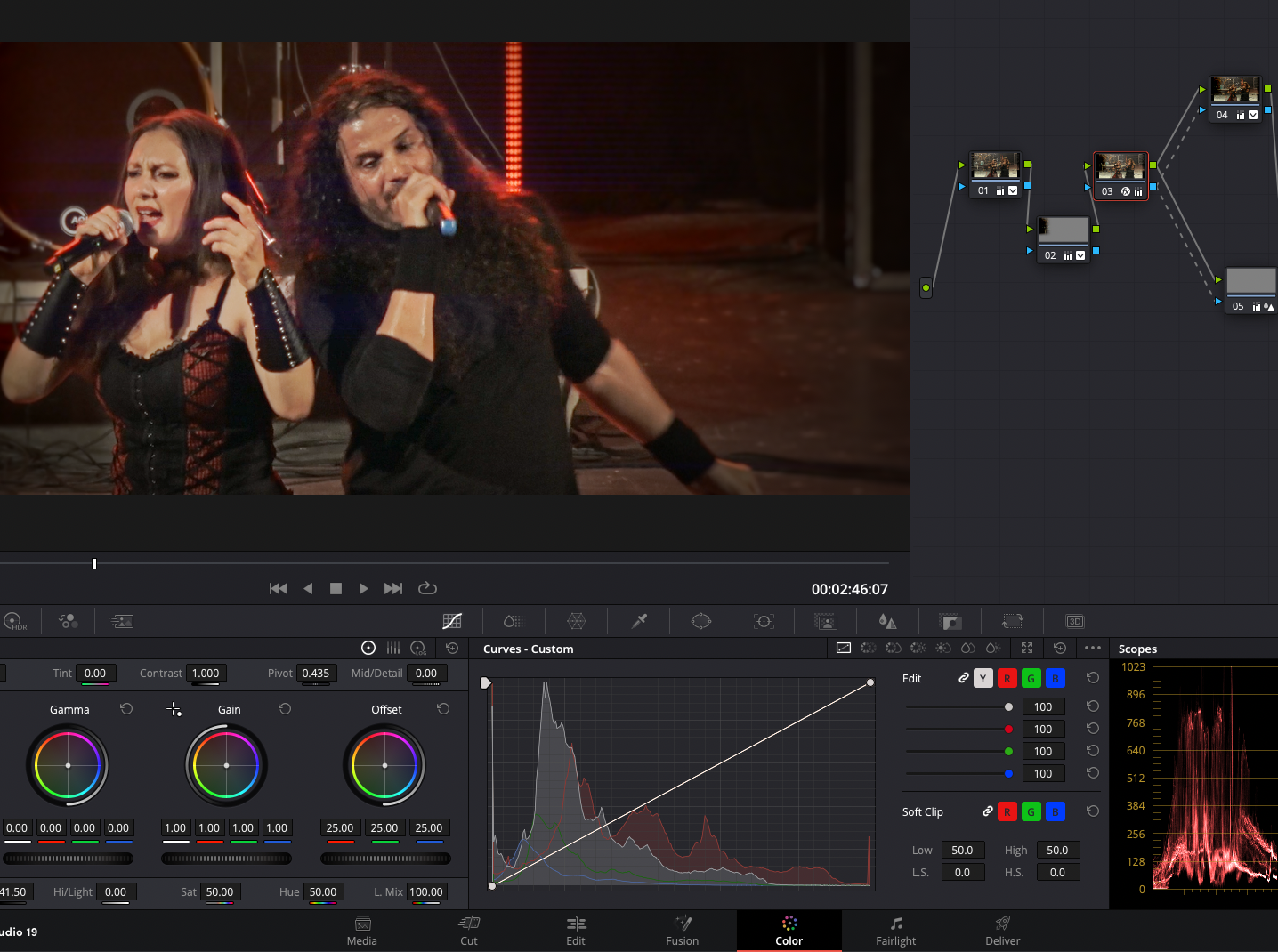Open the Magic Mask palette
Viewport: 1278px width, 952px height.
coord(826,621)
